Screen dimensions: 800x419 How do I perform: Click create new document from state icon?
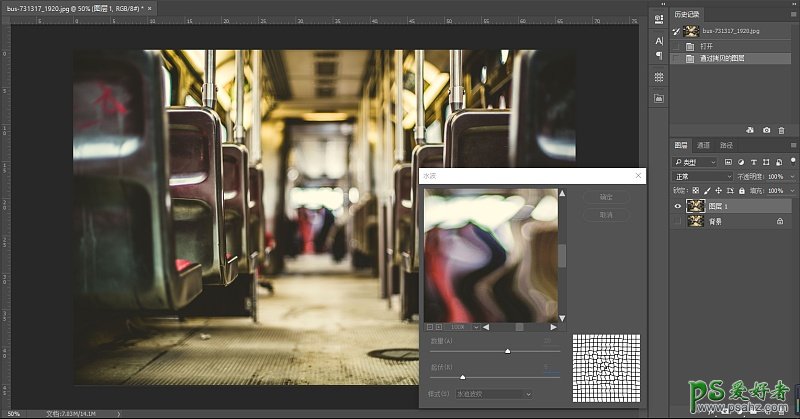750,130
